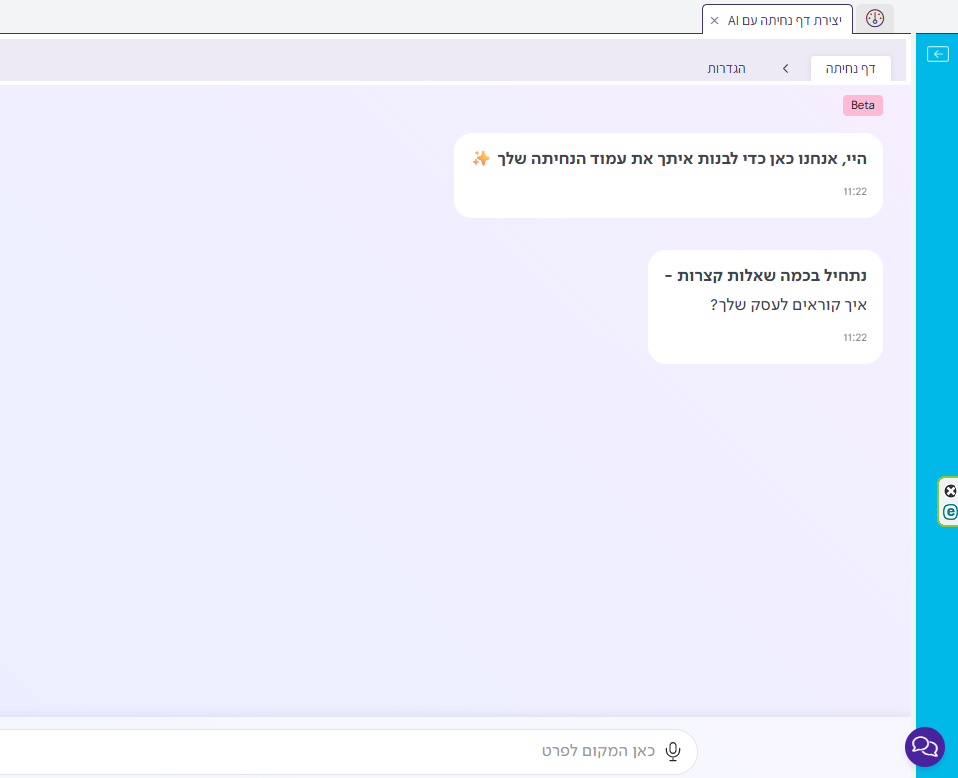The width and height of the screenshot is (958, 778).
Task: Focus the 'כאן המקום לפרט' message input field
Action: point(400,750)
